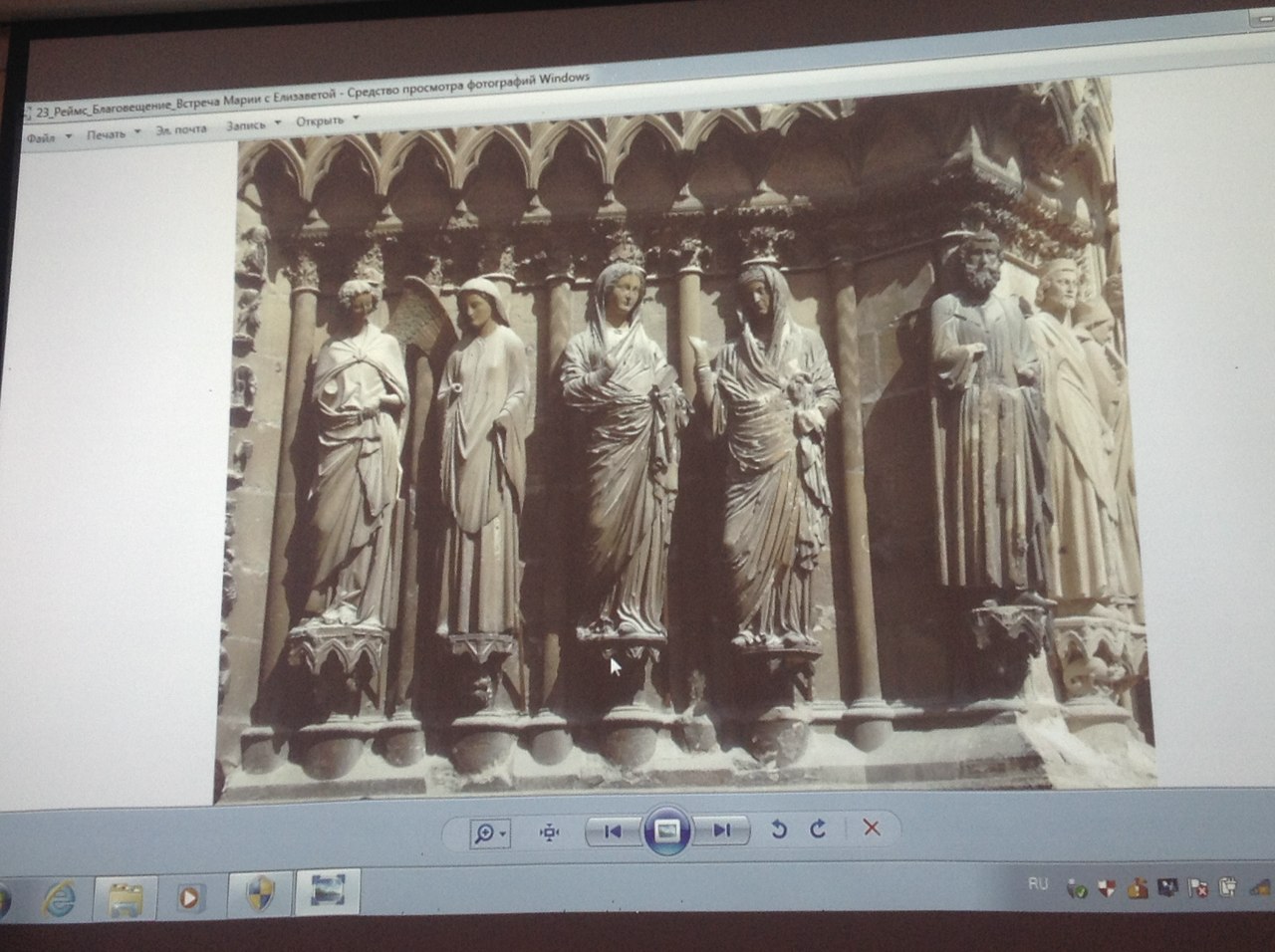Open the Запись menu
This screenshot has height=952, width=1275.
(x=246, y=125)
